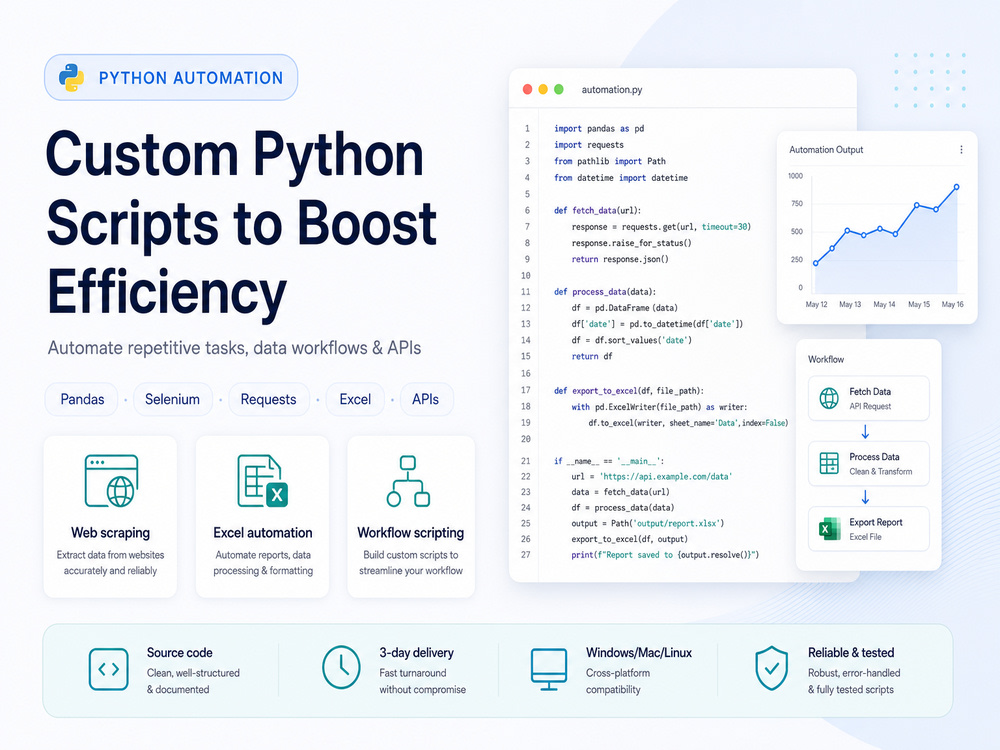Viewport: 1000px width, 750px height.
Task: Select the Selenium tag chip
Action: tap(172, 399)
